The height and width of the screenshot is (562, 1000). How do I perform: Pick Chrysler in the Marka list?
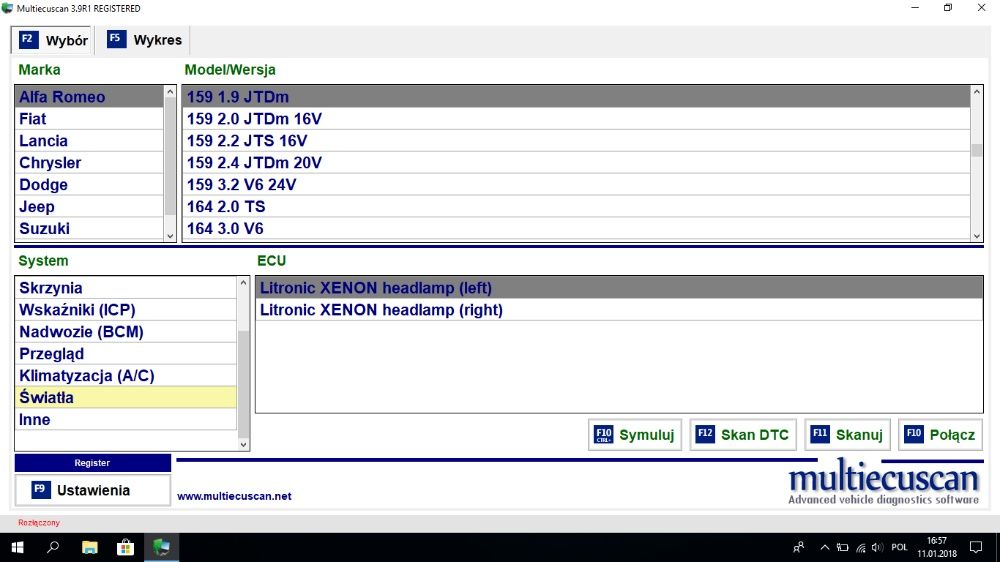[x=89, y=163]
